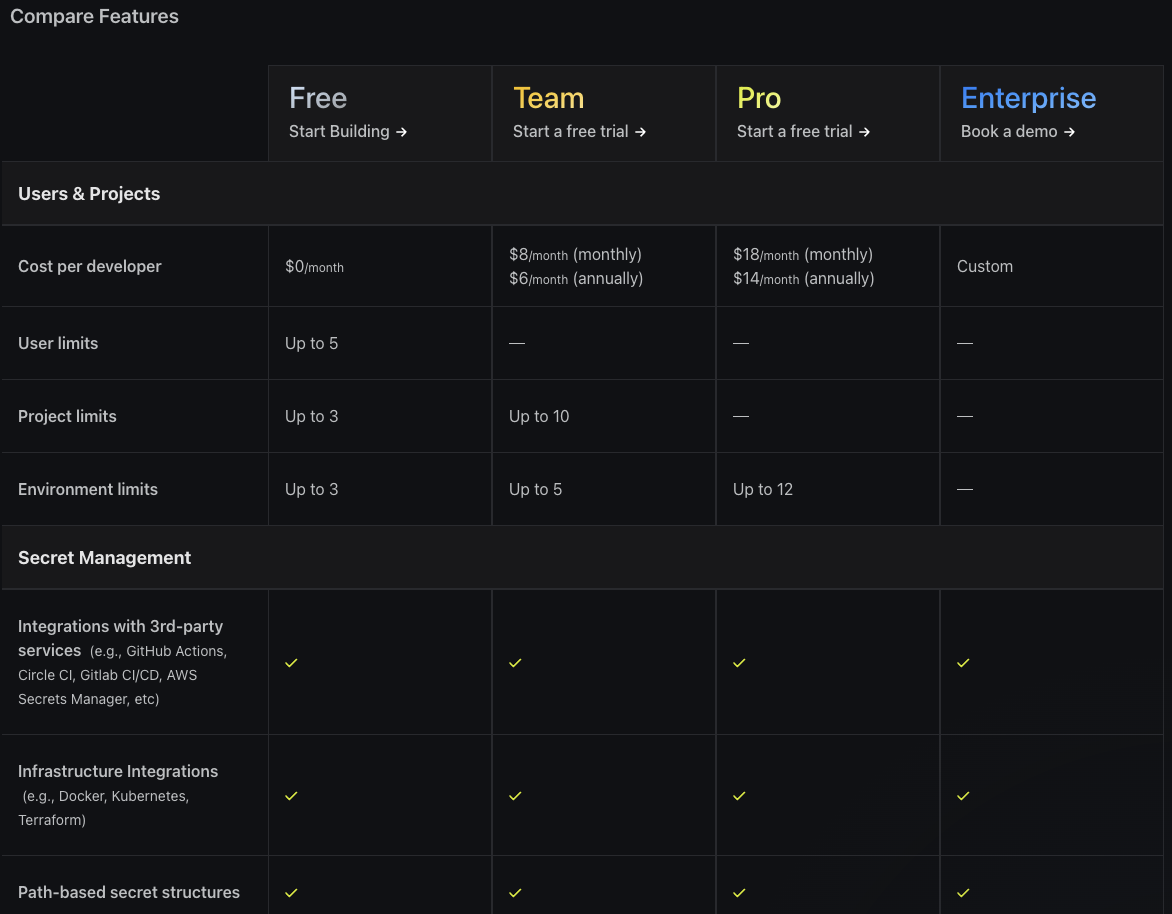Click Pro checkmark for Infrastructure Integrations
Image resolution: width=1172 pixels, height=914 pixels.
click(x=739, y=796)
